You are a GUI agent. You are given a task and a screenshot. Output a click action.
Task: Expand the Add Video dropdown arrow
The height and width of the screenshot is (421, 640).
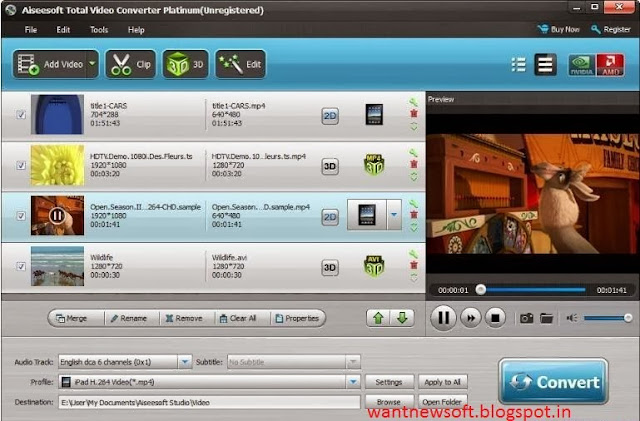[92, 64]
